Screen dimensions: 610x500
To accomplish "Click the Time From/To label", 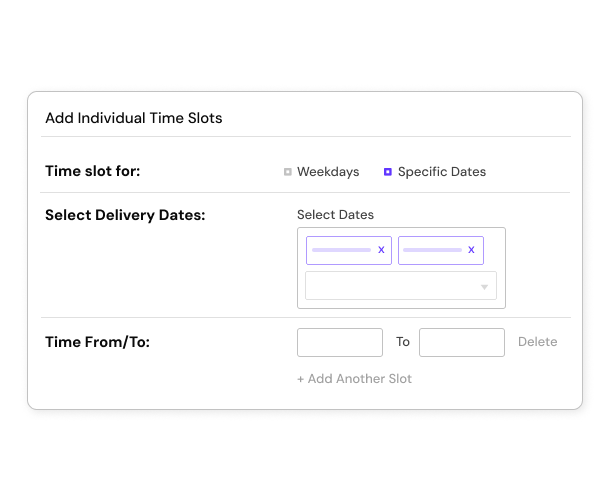I will pos(97,342).
